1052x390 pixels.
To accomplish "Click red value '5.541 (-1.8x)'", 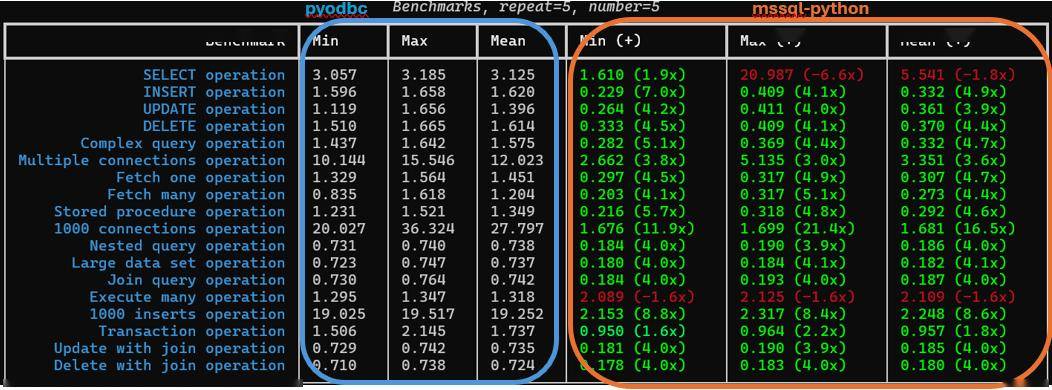I will tap(957, 75).
